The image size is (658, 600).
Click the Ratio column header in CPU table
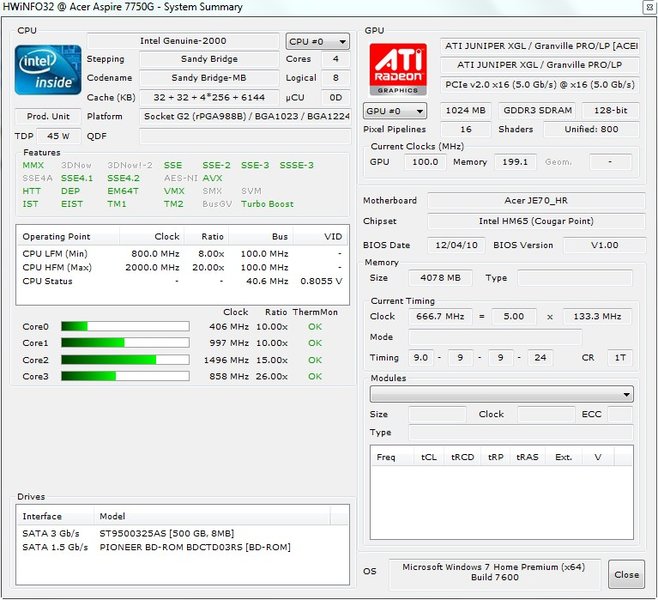tap(207, 237)
